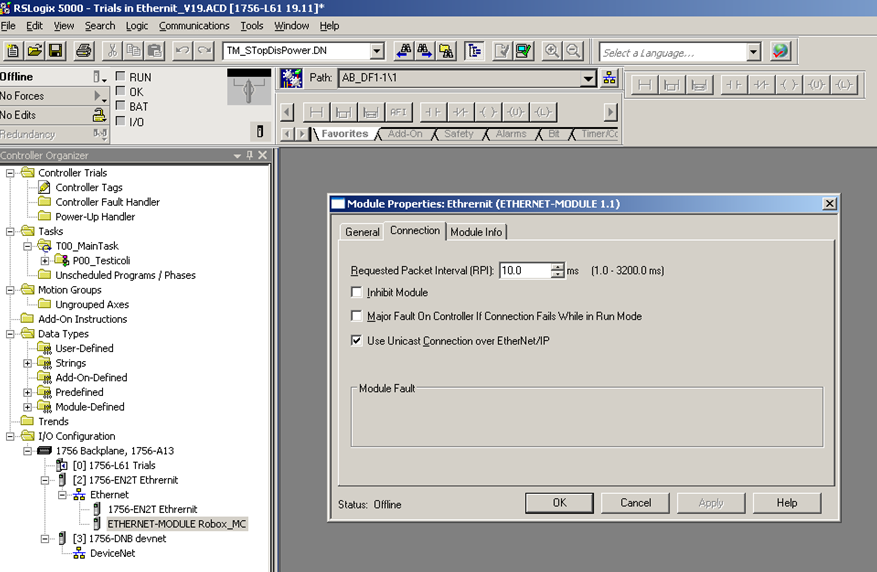Open the Select a Language dropdown
Screen dimensions: 877x572
pyautogui.click(x=753, y=53)
